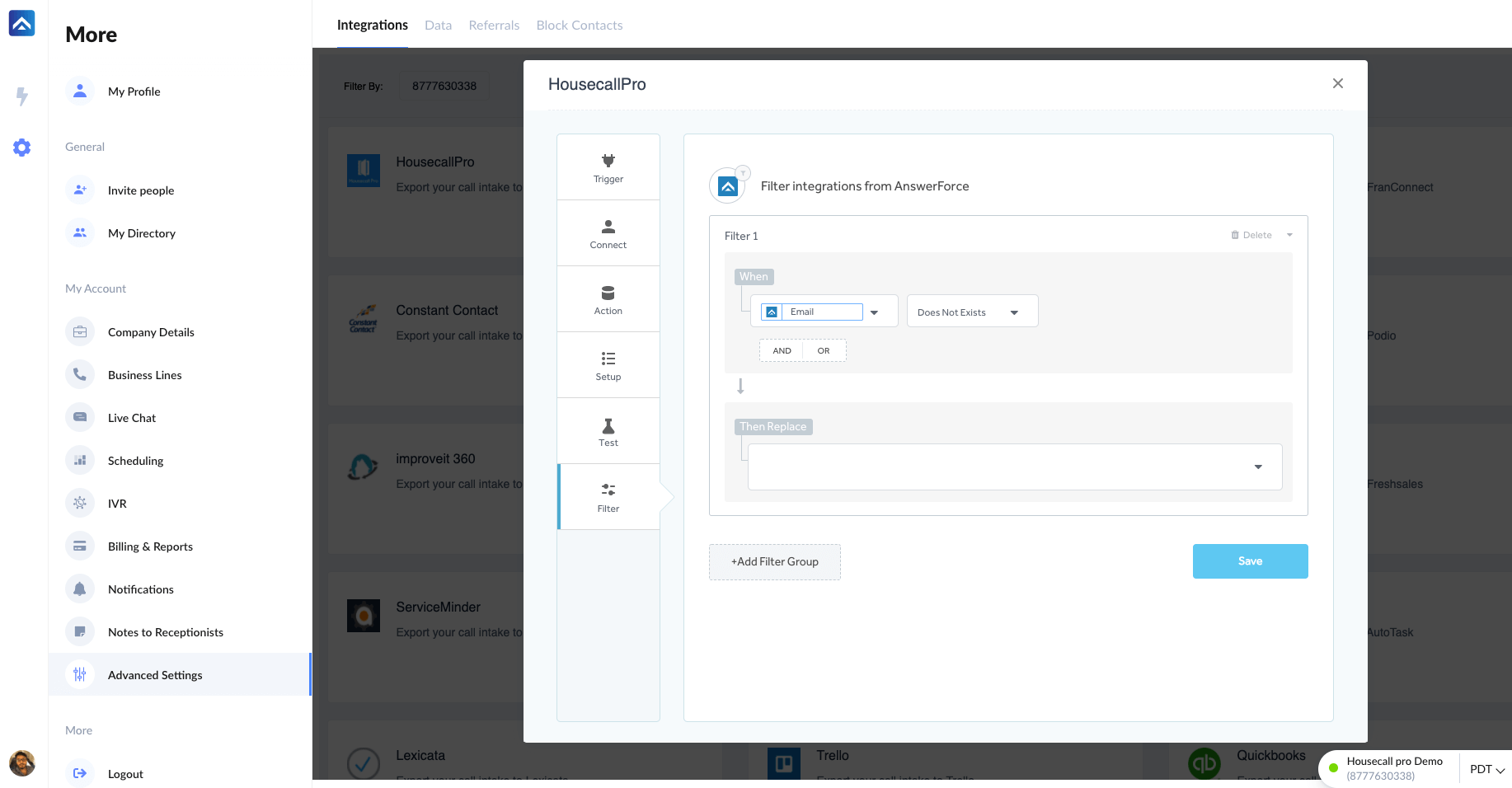Open the Test step flask icon
The image size is (1512, 788).
tap(608, 425)
